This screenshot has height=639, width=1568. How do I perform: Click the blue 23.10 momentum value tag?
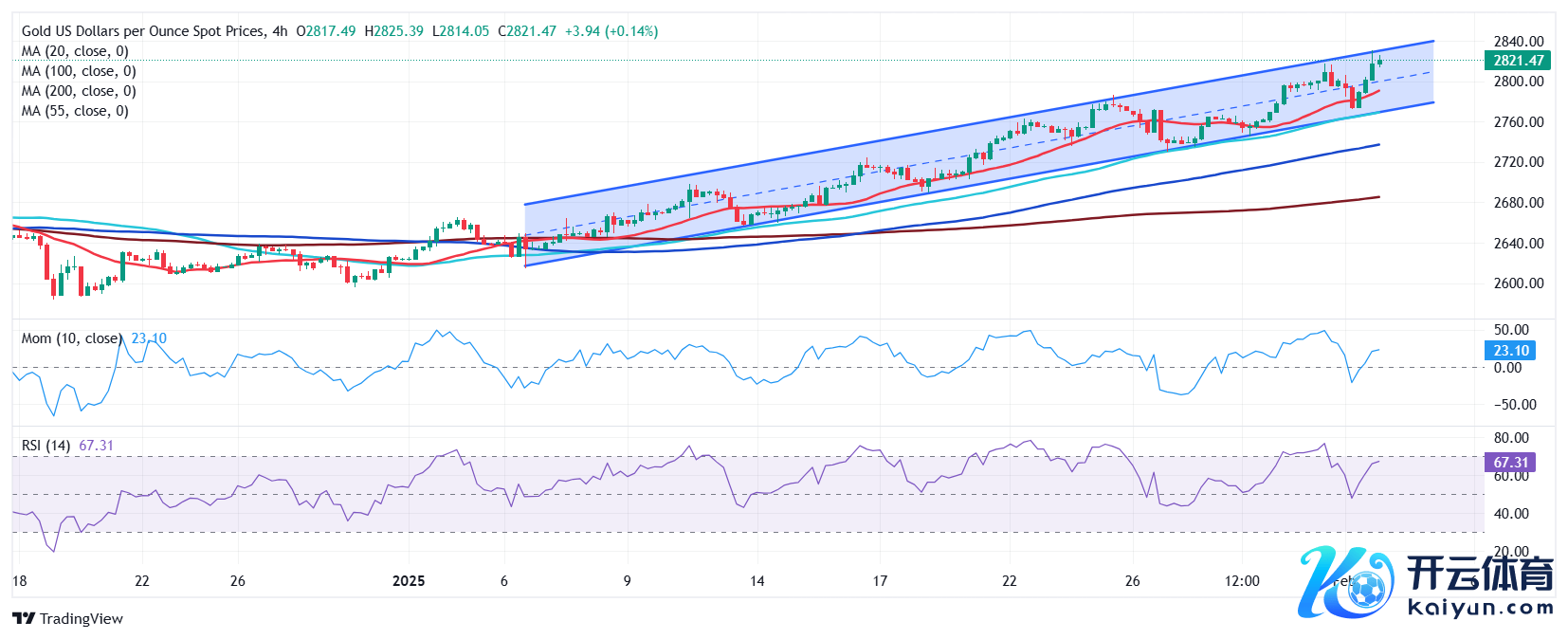tap(1510, 351)
